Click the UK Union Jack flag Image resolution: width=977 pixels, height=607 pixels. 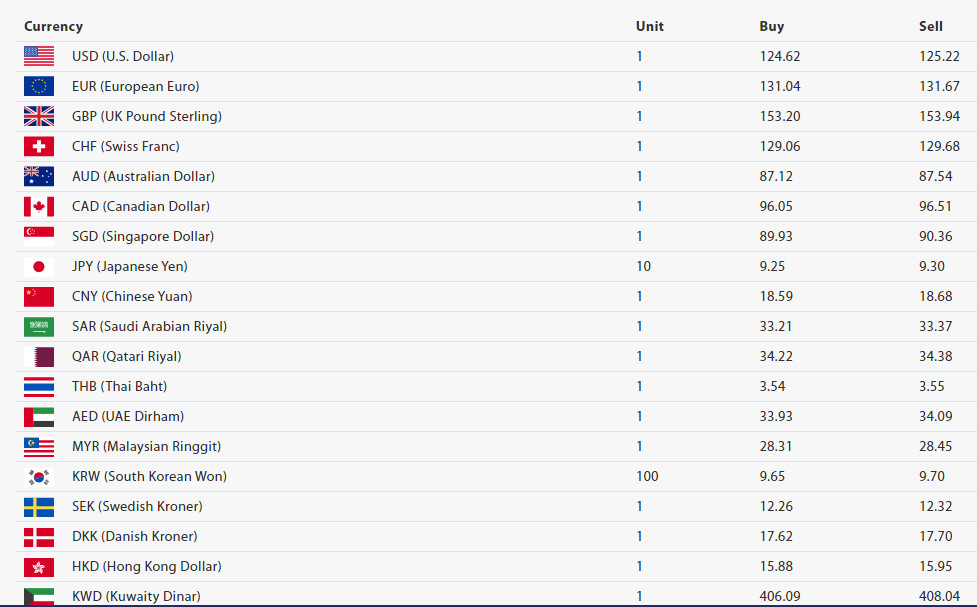click(x=39, y=116)
